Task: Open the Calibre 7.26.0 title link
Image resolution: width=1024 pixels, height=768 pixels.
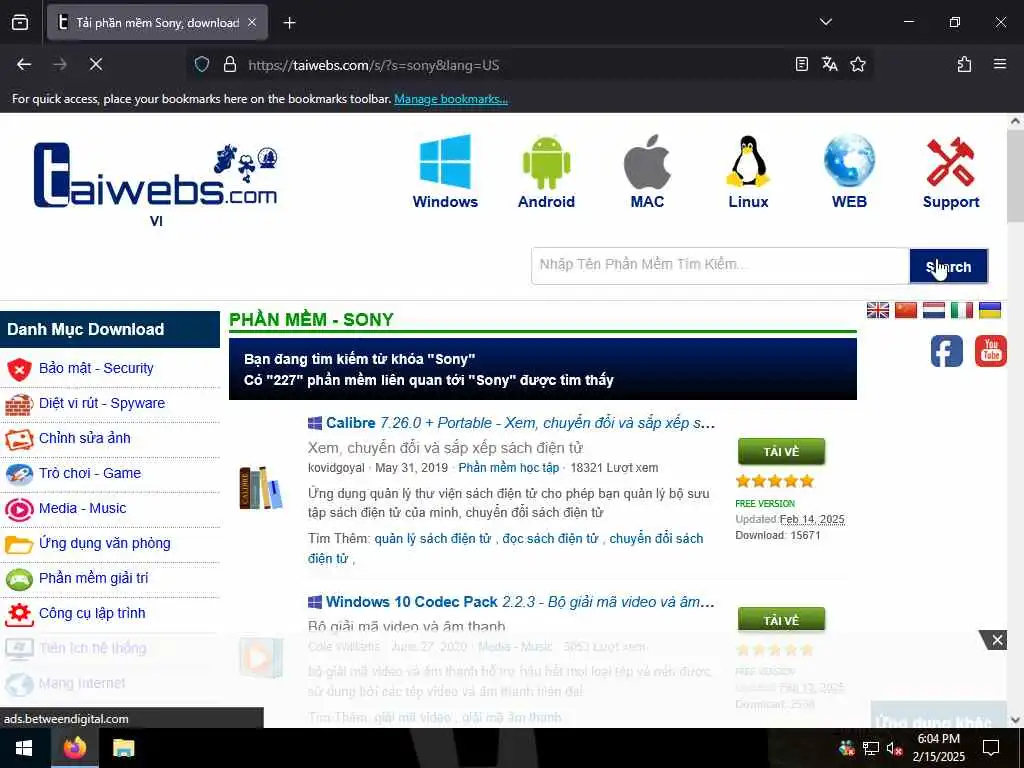Action: pyautogui.click(x=520, y=423)
